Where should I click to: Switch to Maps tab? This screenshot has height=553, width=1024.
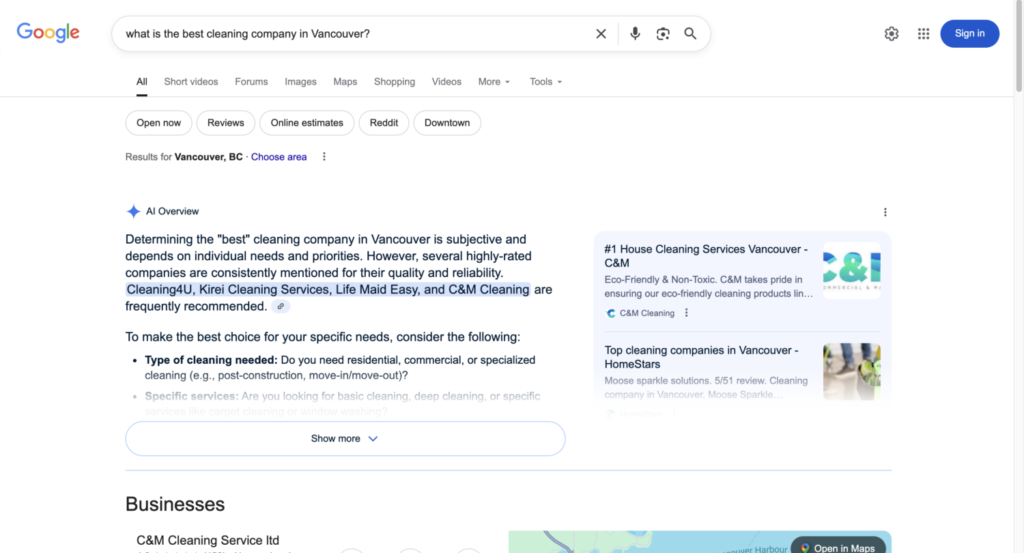(345, 82)
